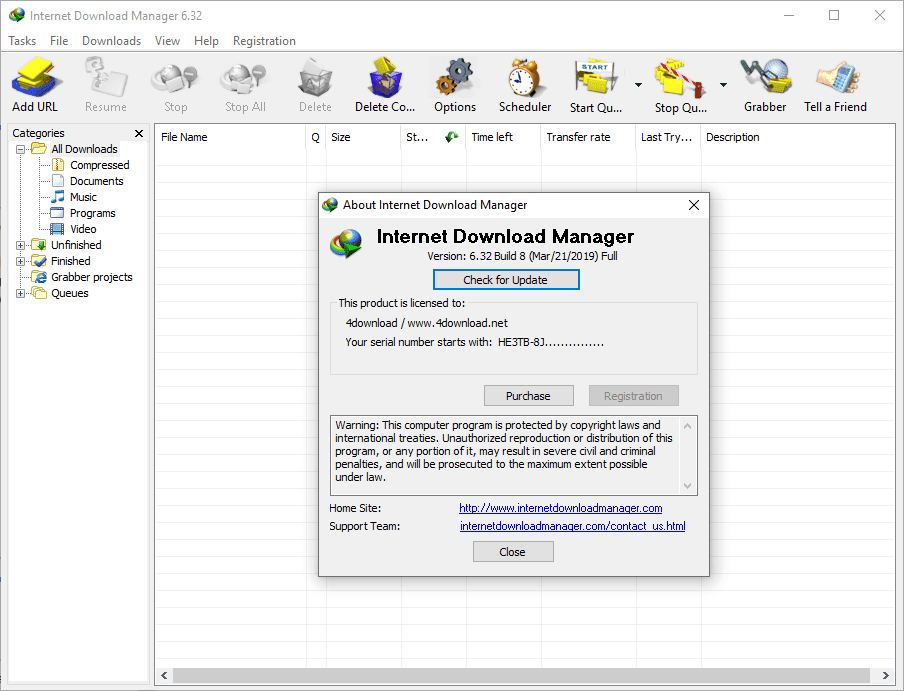
Task: Click the Music category note icon
Action: pyautogui.click(x=58, y=197)
